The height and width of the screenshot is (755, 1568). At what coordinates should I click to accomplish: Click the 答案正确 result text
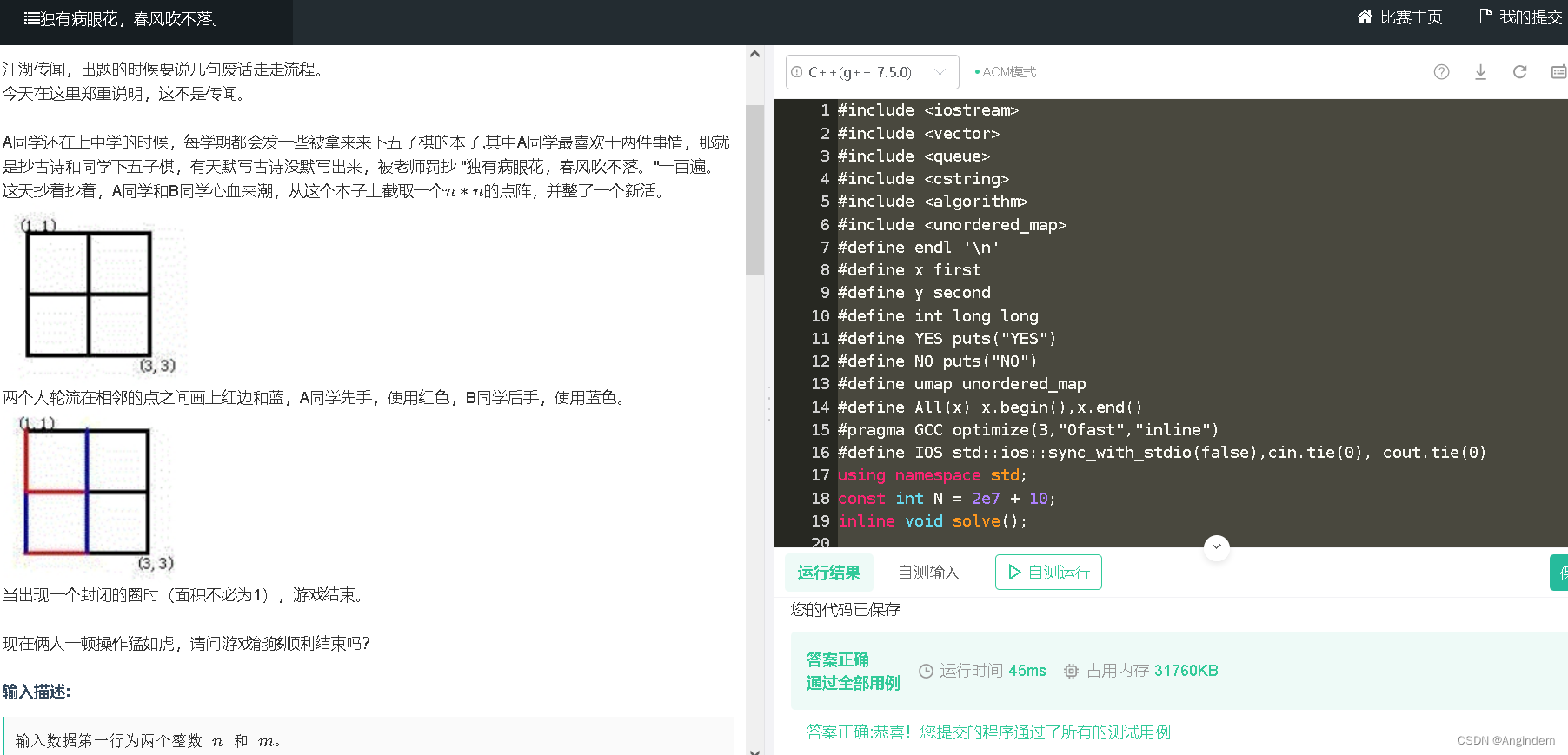point(837,659)
